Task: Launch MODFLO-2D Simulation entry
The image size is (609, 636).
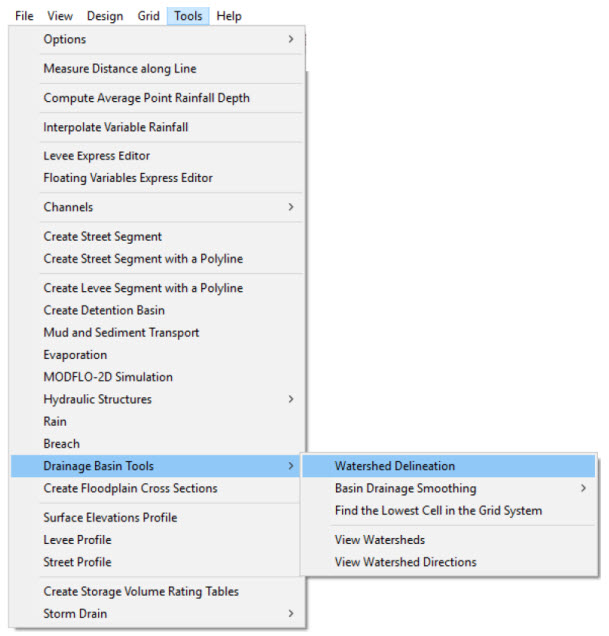Action: click(x=108, y=377)
